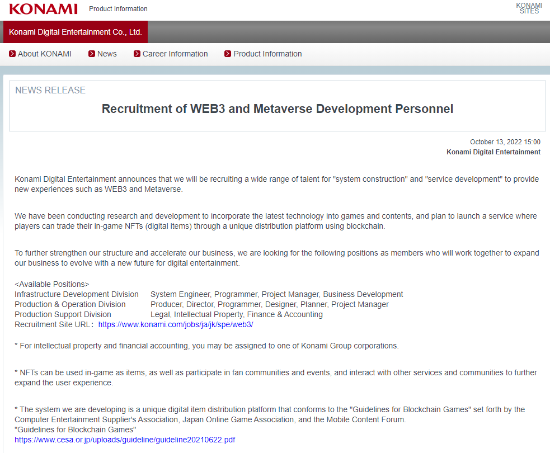Go to the News section
The height and width of the screenshot is (453, 550).
coord(107,54)
